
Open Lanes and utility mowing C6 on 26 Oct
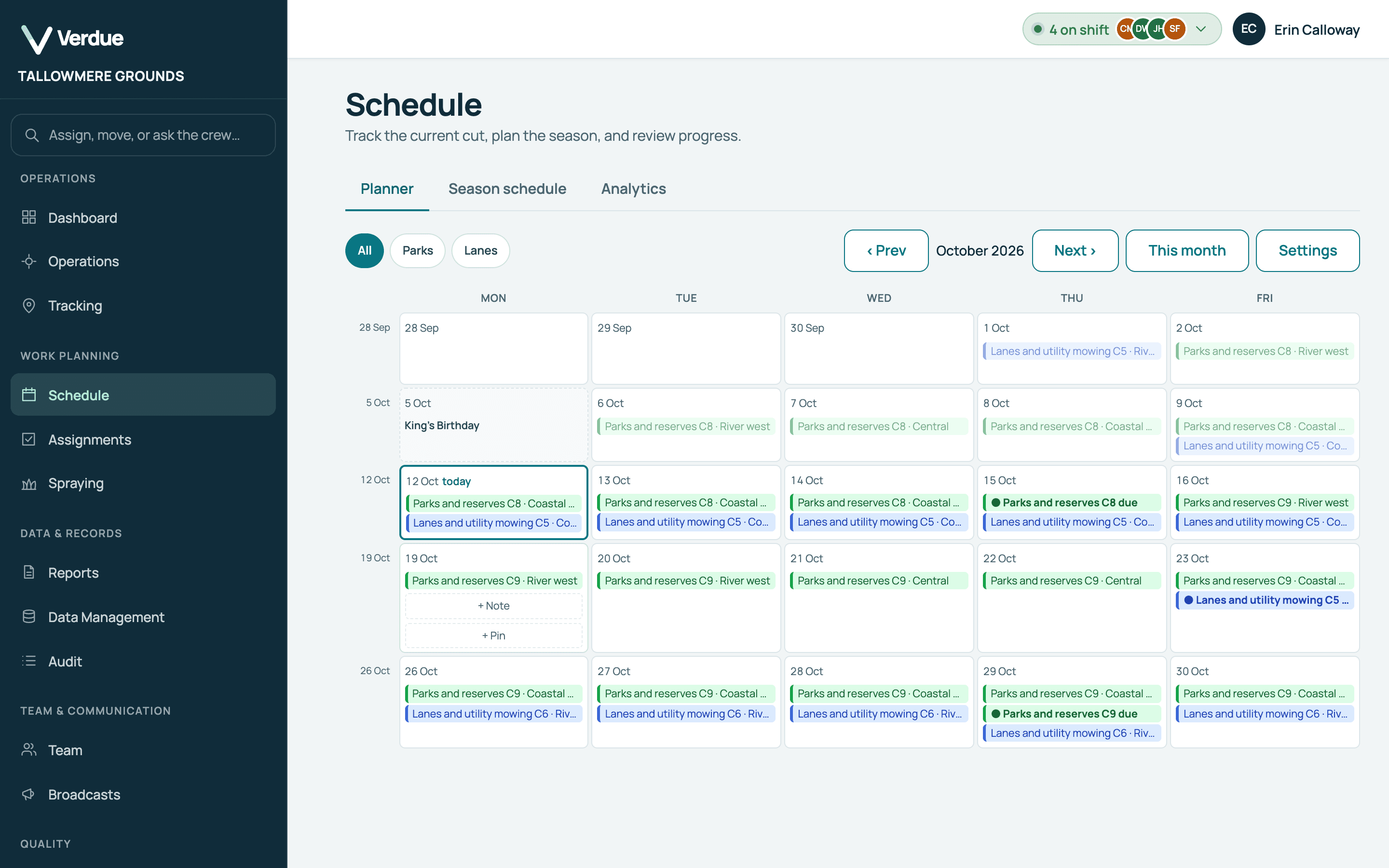click(x=493, y=714)
